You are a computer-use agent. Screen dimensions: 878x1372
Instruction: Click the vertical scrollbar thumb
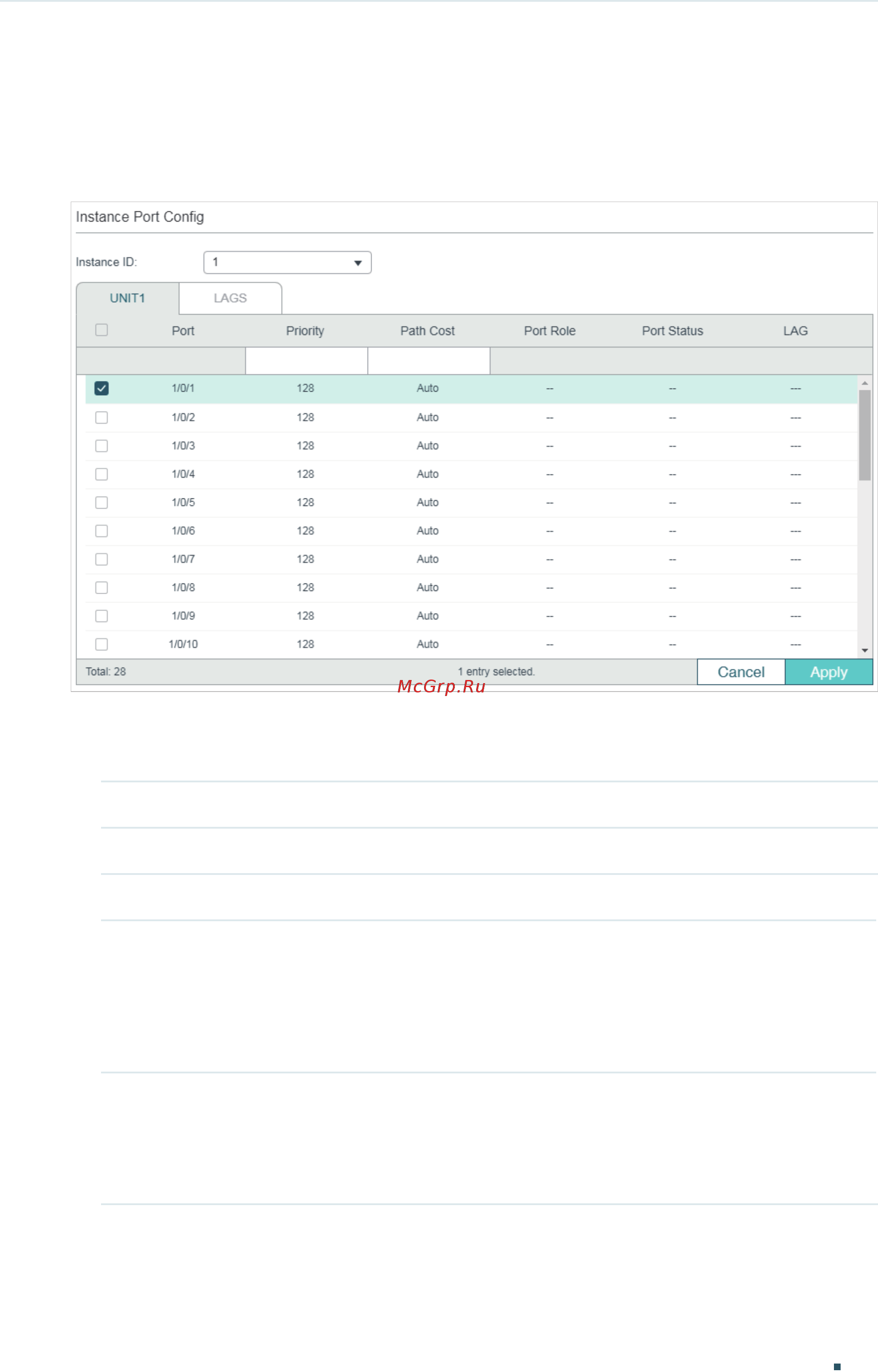pos(865,436)
